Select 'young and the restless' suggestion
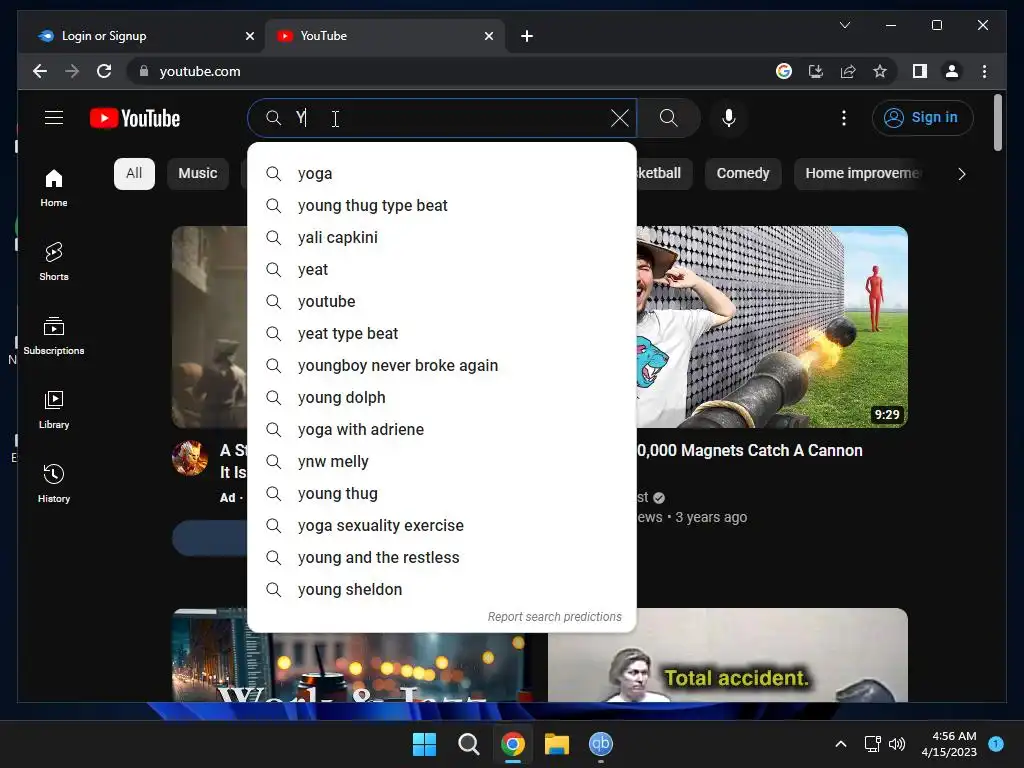The width and height of the screenshot is (1024, 768). click(x=442, y=558)
